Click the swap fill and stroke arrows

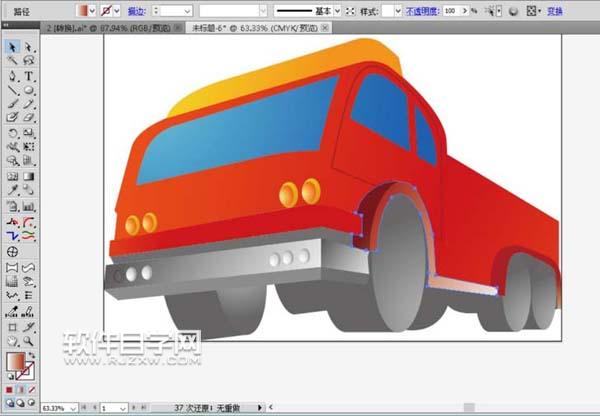(31, 356)
